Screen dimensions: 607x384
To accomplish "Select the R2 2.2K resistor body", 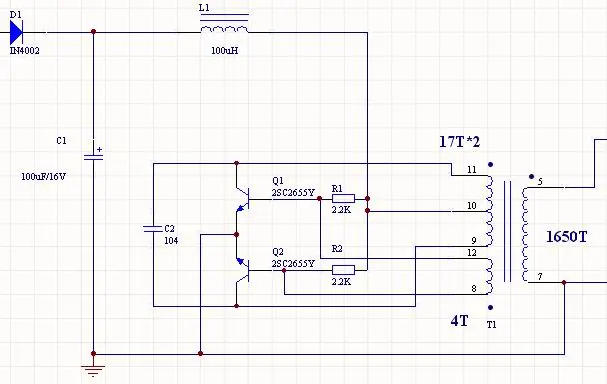I will (x=343, y=270).
